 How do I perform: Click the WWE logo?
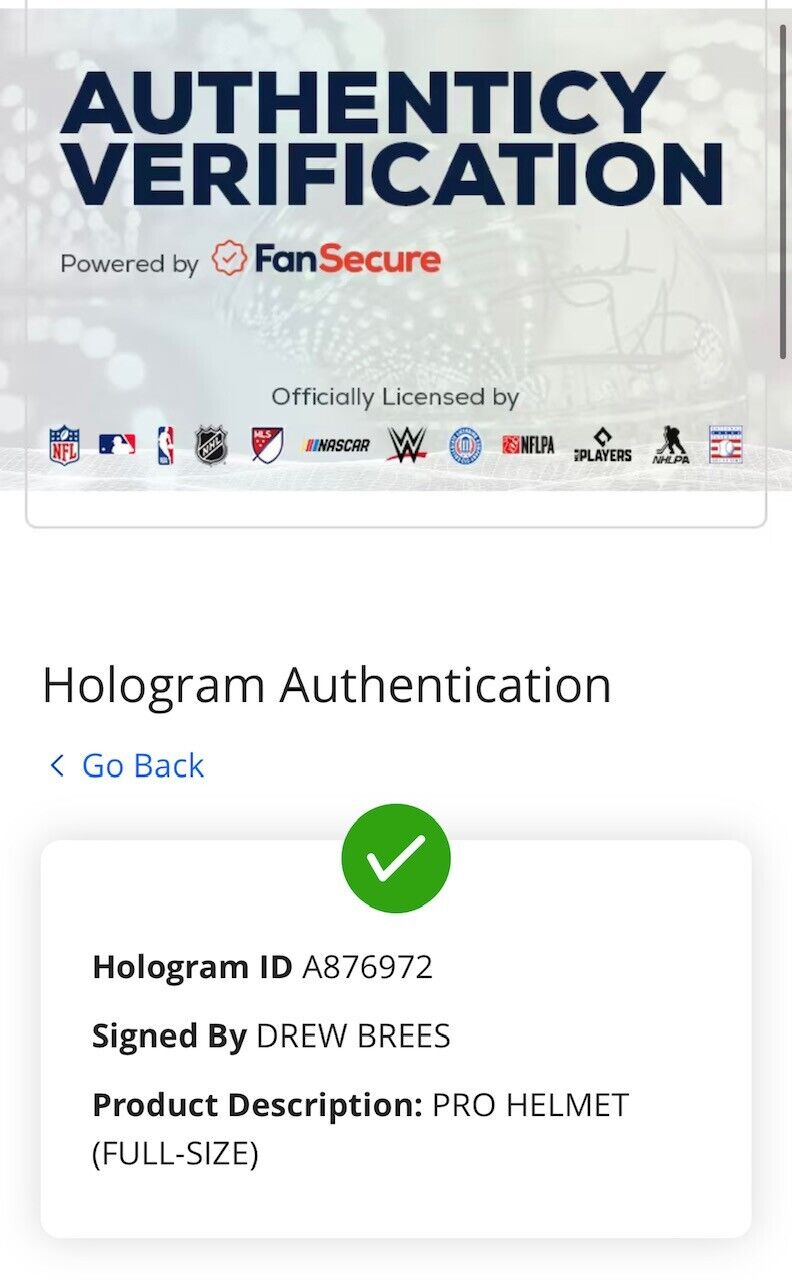pyautogui.click(x=407, y=445)
